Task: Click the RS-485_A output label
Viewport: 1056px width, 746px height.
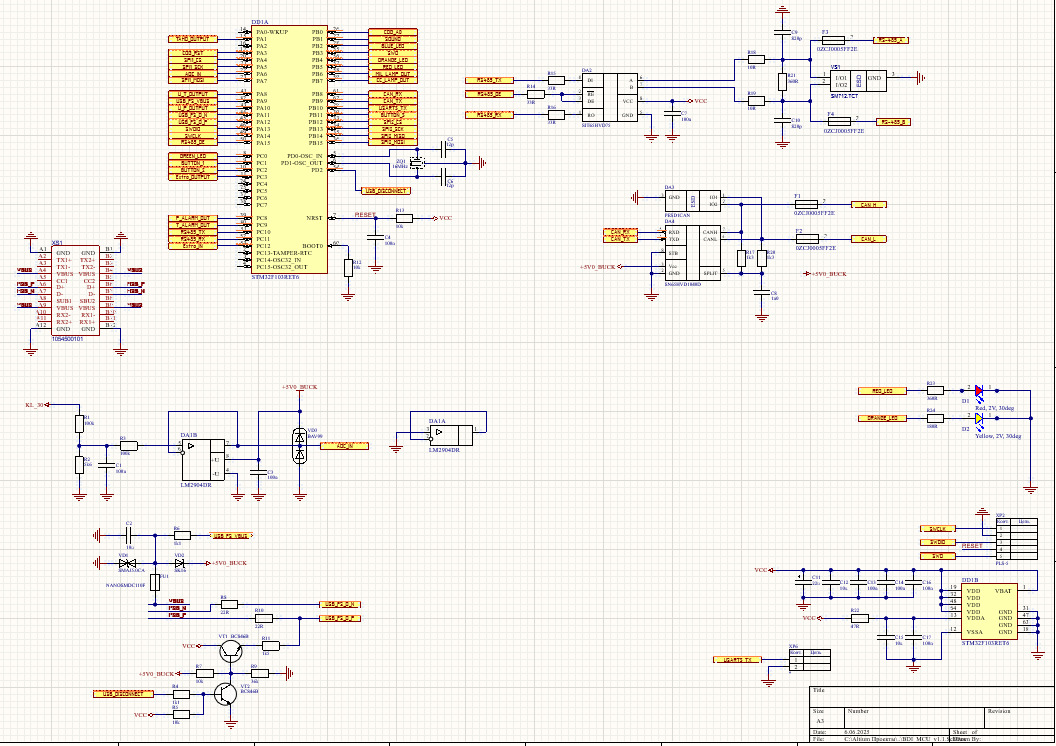Action: pos(891,40)
